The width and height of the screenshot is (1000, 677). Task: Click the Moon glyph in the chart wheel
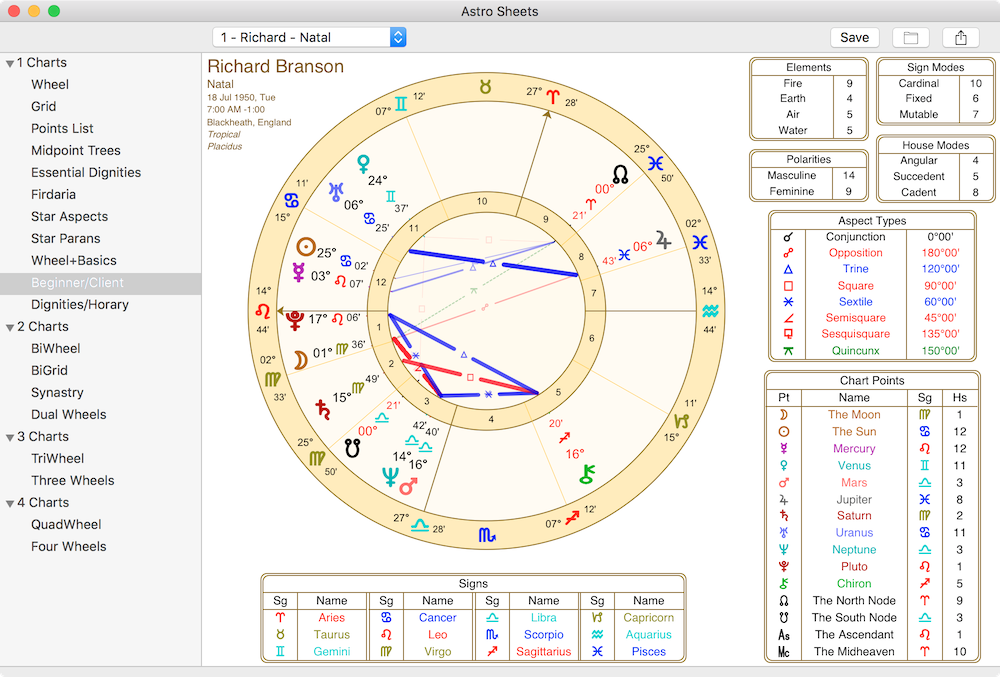coord(300,360)
